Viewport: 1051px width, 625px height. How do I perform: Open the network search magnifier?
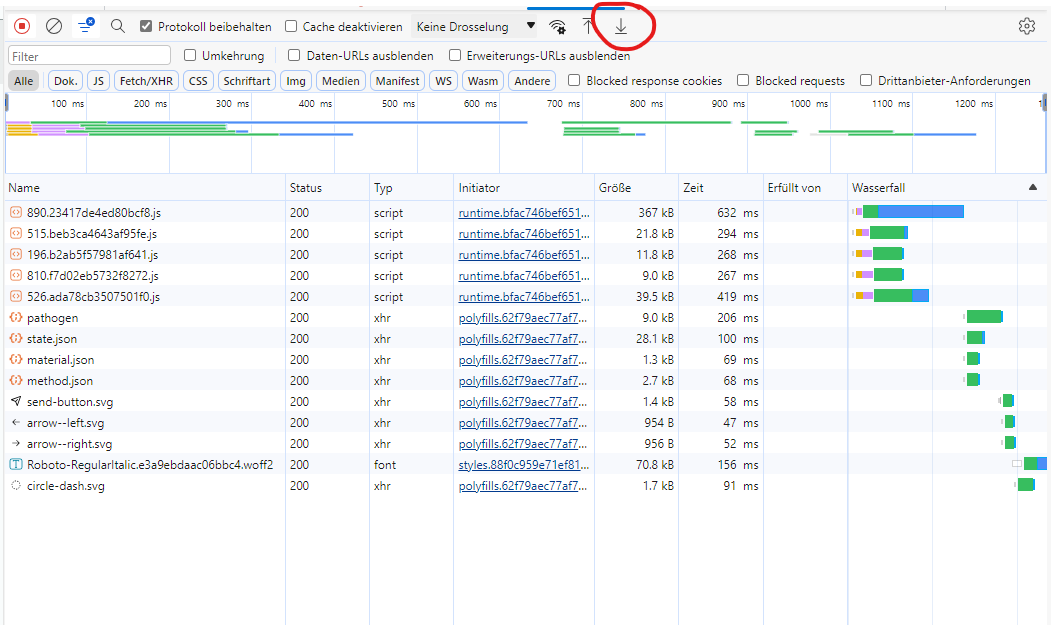pos(118,26)
